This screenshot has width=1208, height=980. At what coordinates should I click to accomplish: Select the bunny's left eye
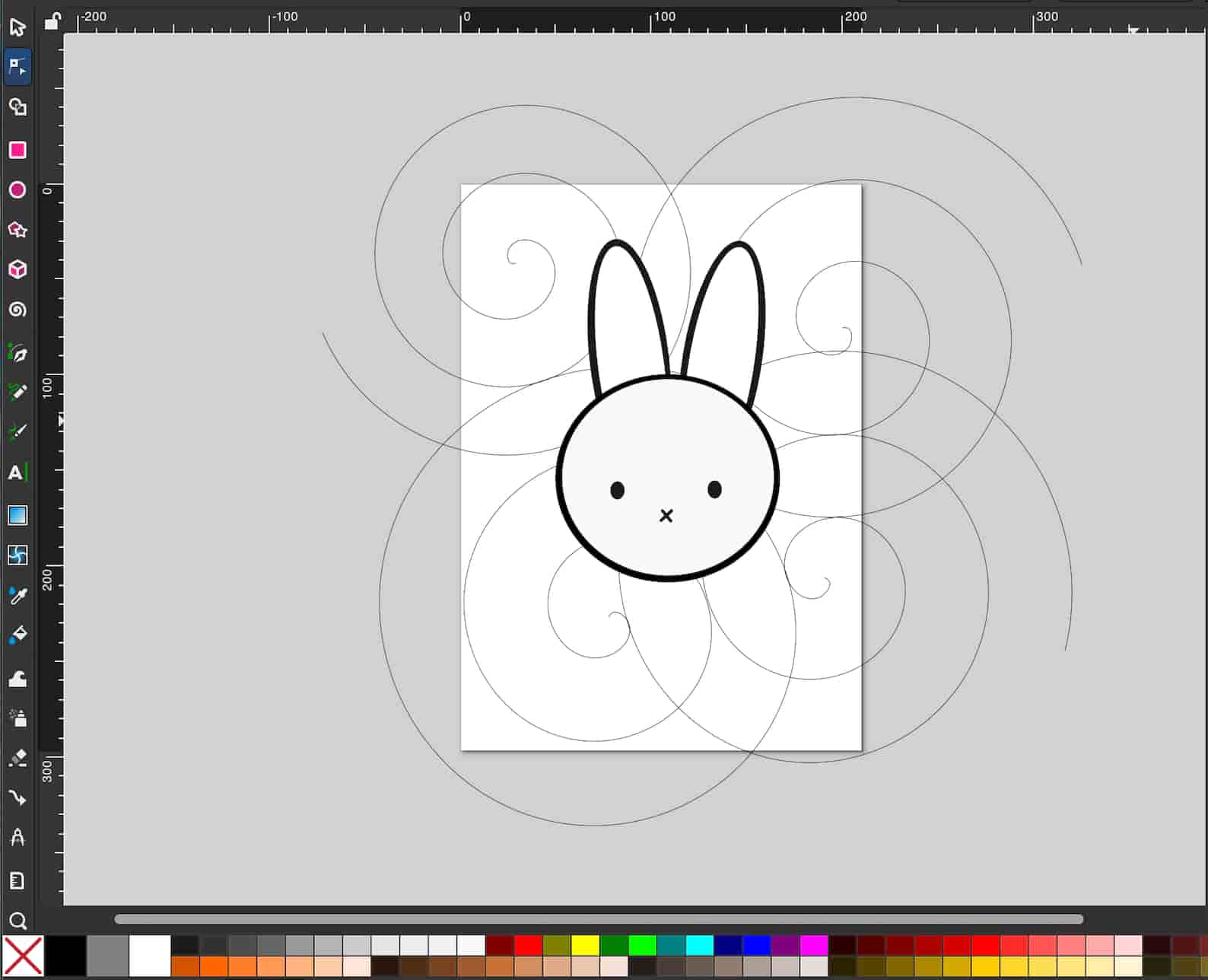[x=618, y=490]
